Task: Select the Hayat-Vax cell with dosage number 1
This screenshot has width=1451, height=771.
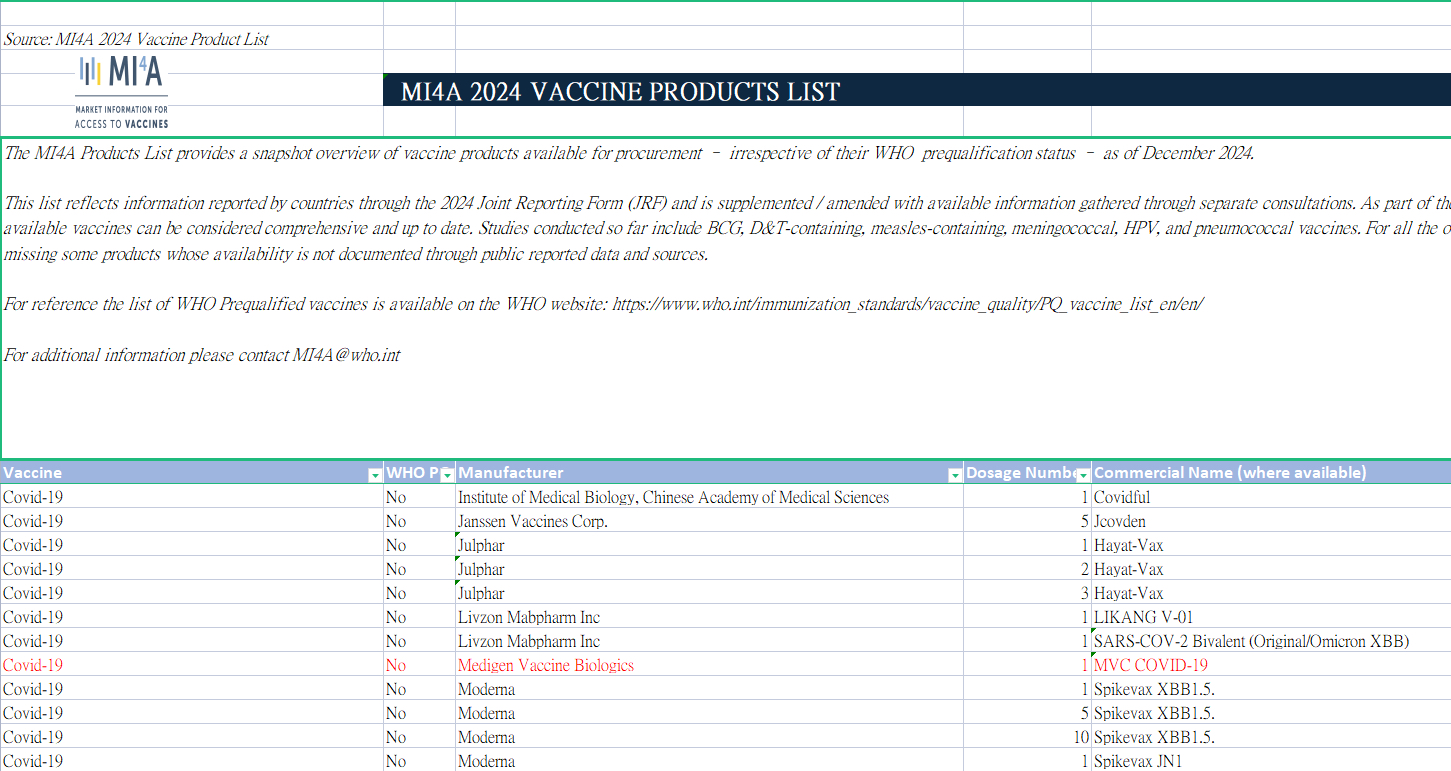Action: click(1272, 545)
